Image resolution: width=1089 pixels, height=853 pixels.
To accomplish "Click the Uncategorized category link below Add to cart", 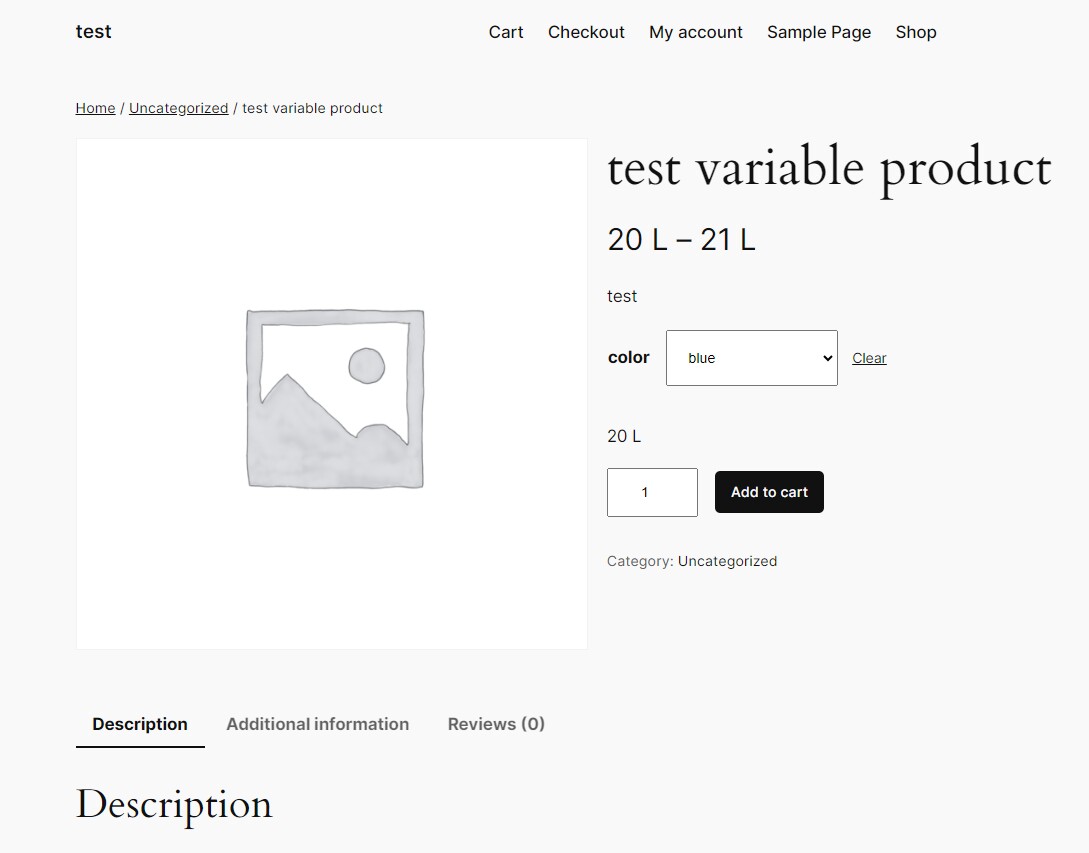I will point(727,560).
